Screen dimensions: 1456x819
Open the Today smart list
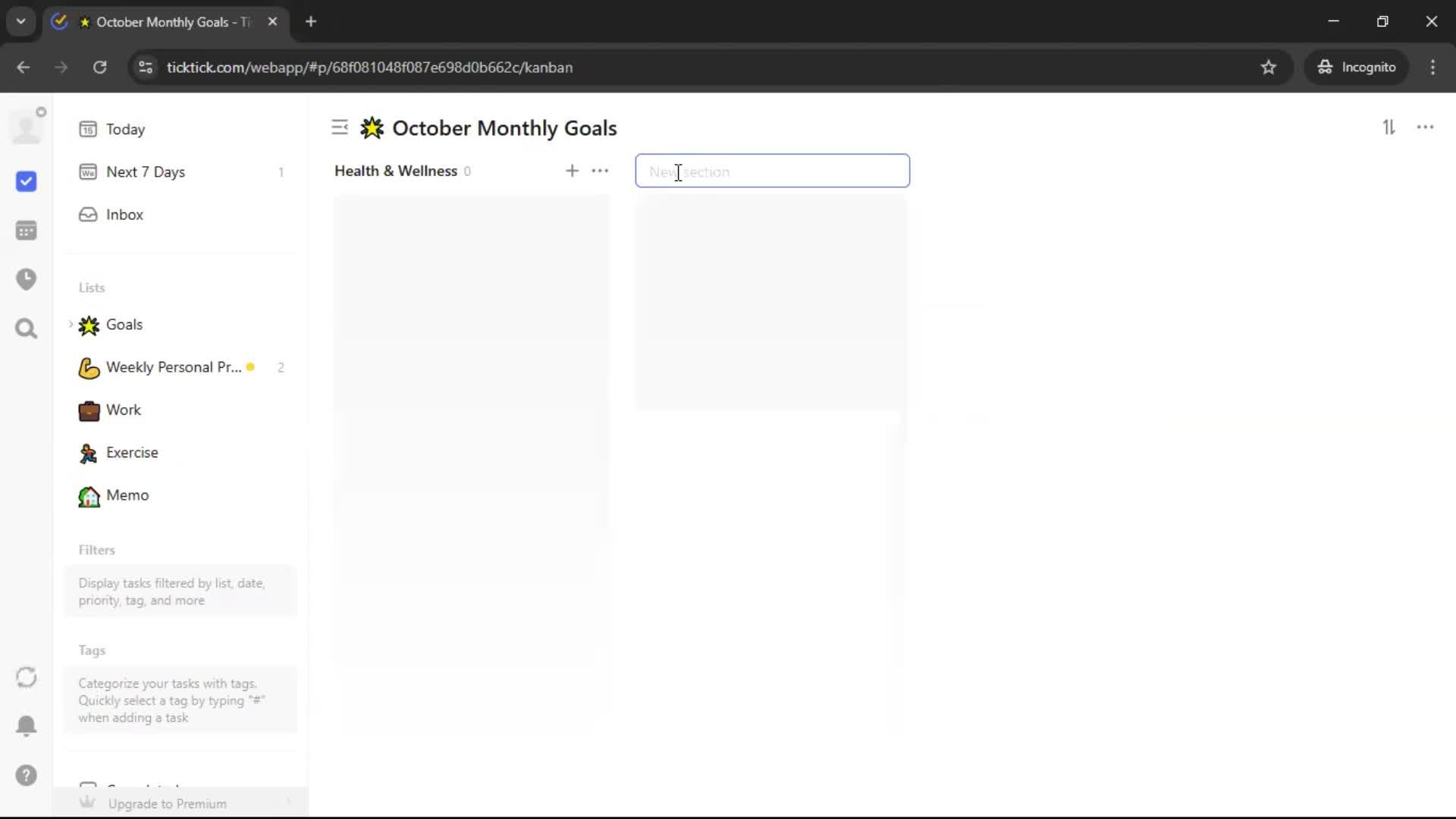click(125, 130)
